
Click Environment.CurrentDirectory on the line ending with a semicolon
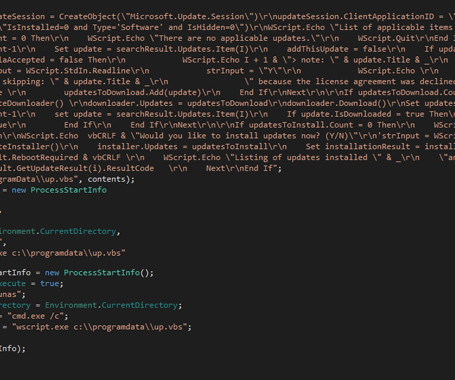coord(111,305)
